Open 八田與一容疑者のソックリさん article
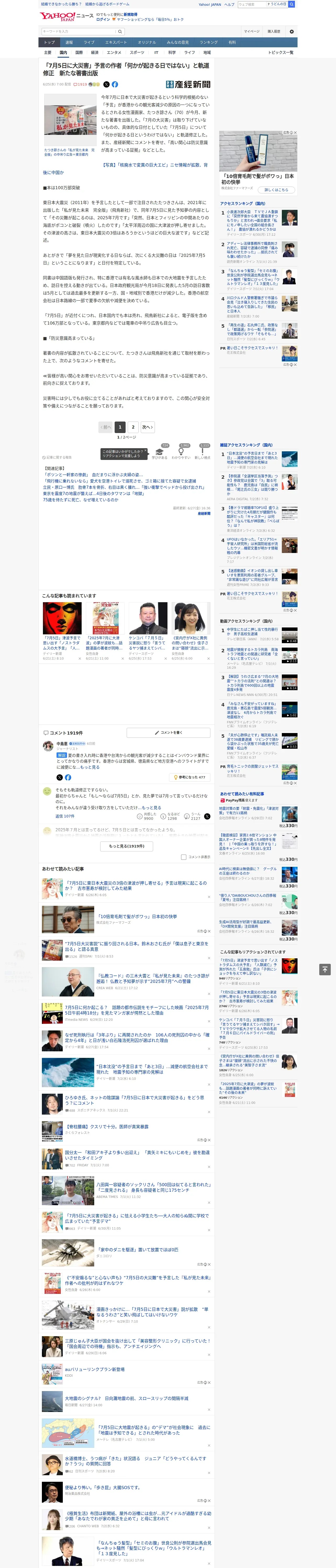This screenshot has width=336, height=1568. (153, 1187)
